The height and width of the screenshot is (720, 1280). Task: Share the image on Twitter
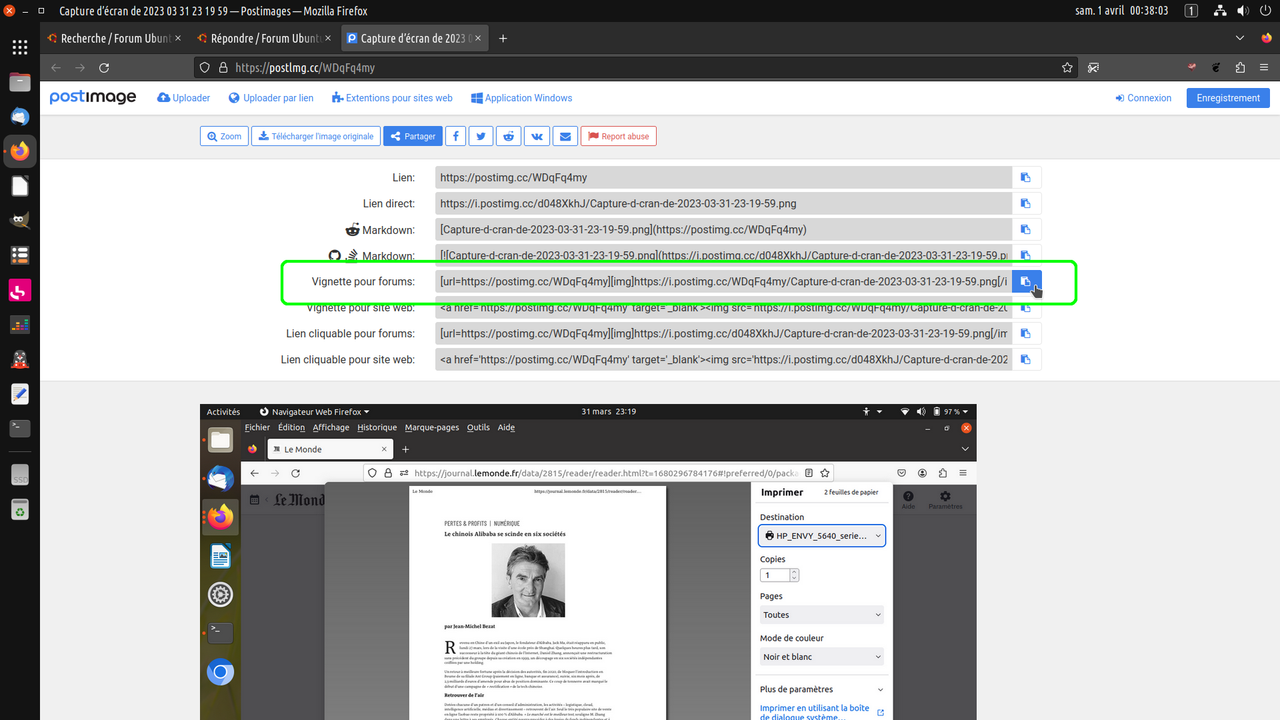(x=482, y=136)
